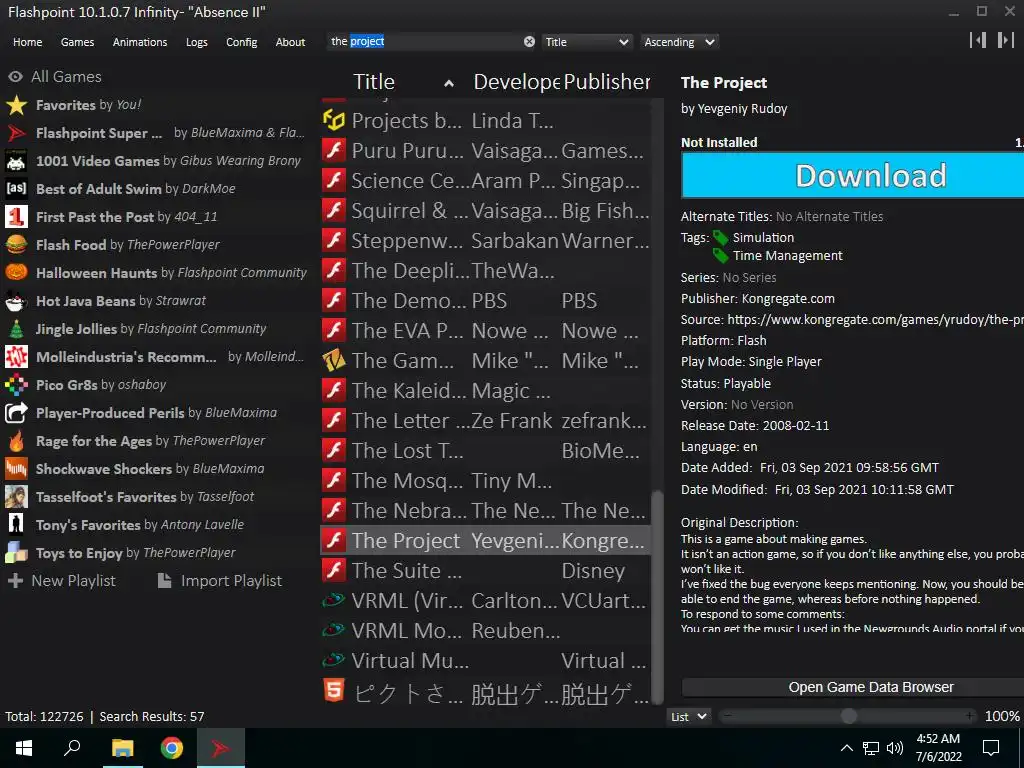Select the Flash Food burger icon

(16, 245)
